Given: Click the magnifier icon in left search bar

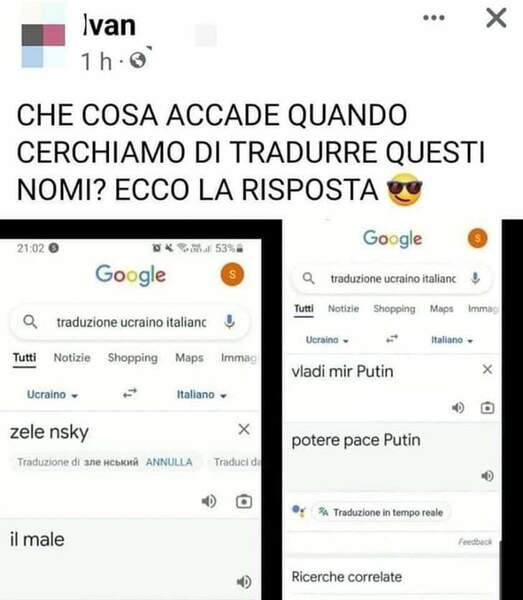Looking at the screenshot, I should [30, 322].
